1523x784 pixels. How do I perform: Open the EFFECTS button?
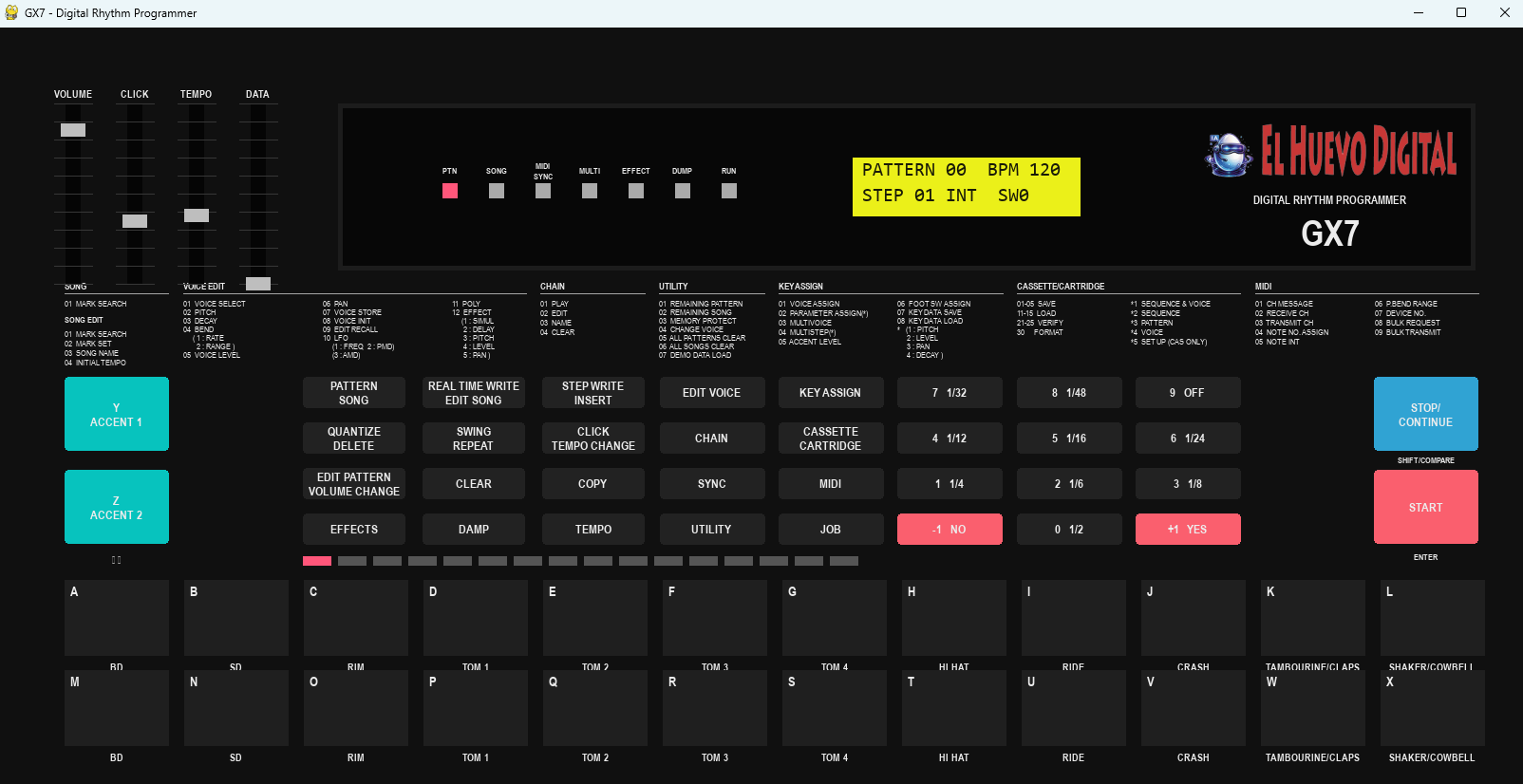click(x=354, y=530)
